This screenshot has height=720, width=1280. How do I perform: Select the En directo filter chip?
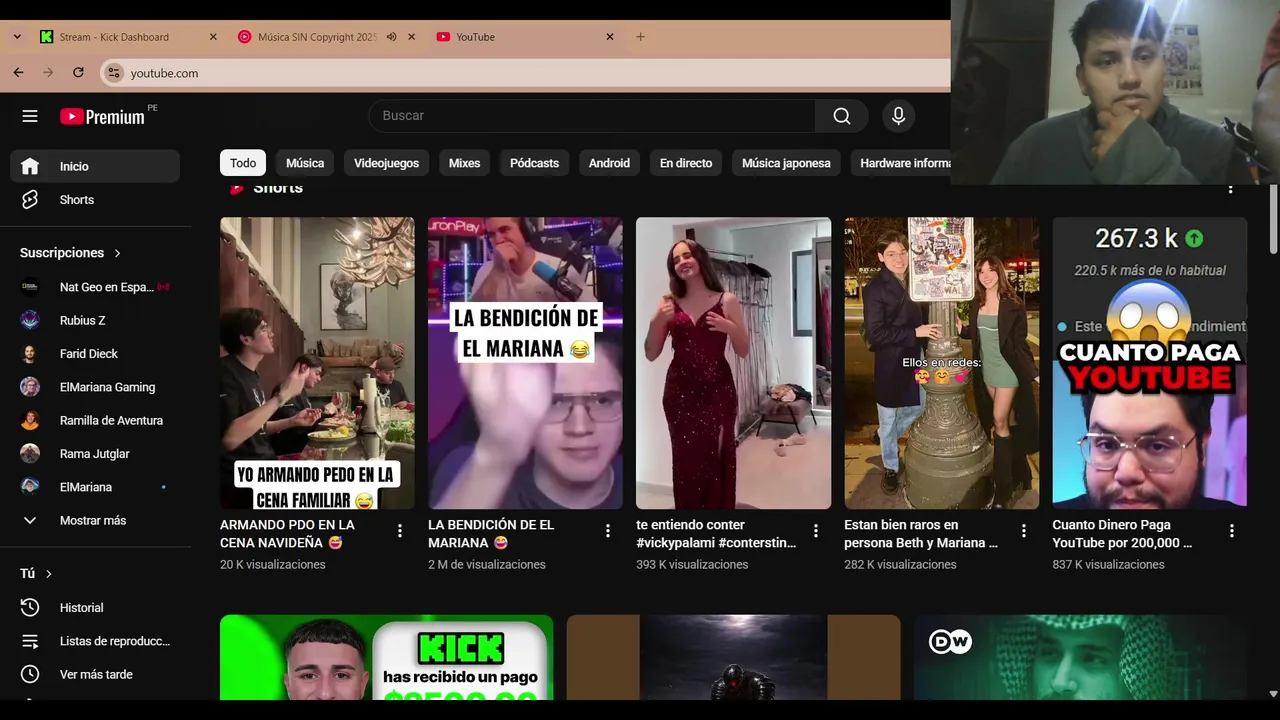point(686,163)
